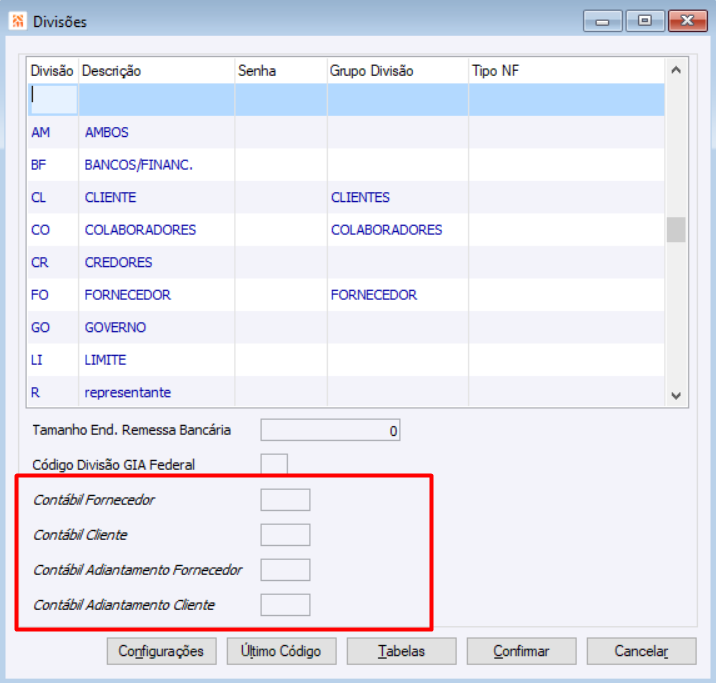Screen dimensions: 716x683
Task: Open the Configurações button
Action: tap(161, 651)
